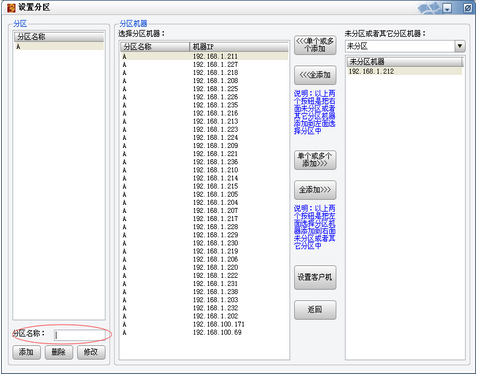The image size is (478, 376).
Task: Select machine row 192.168.1.230
Action: 204,243
